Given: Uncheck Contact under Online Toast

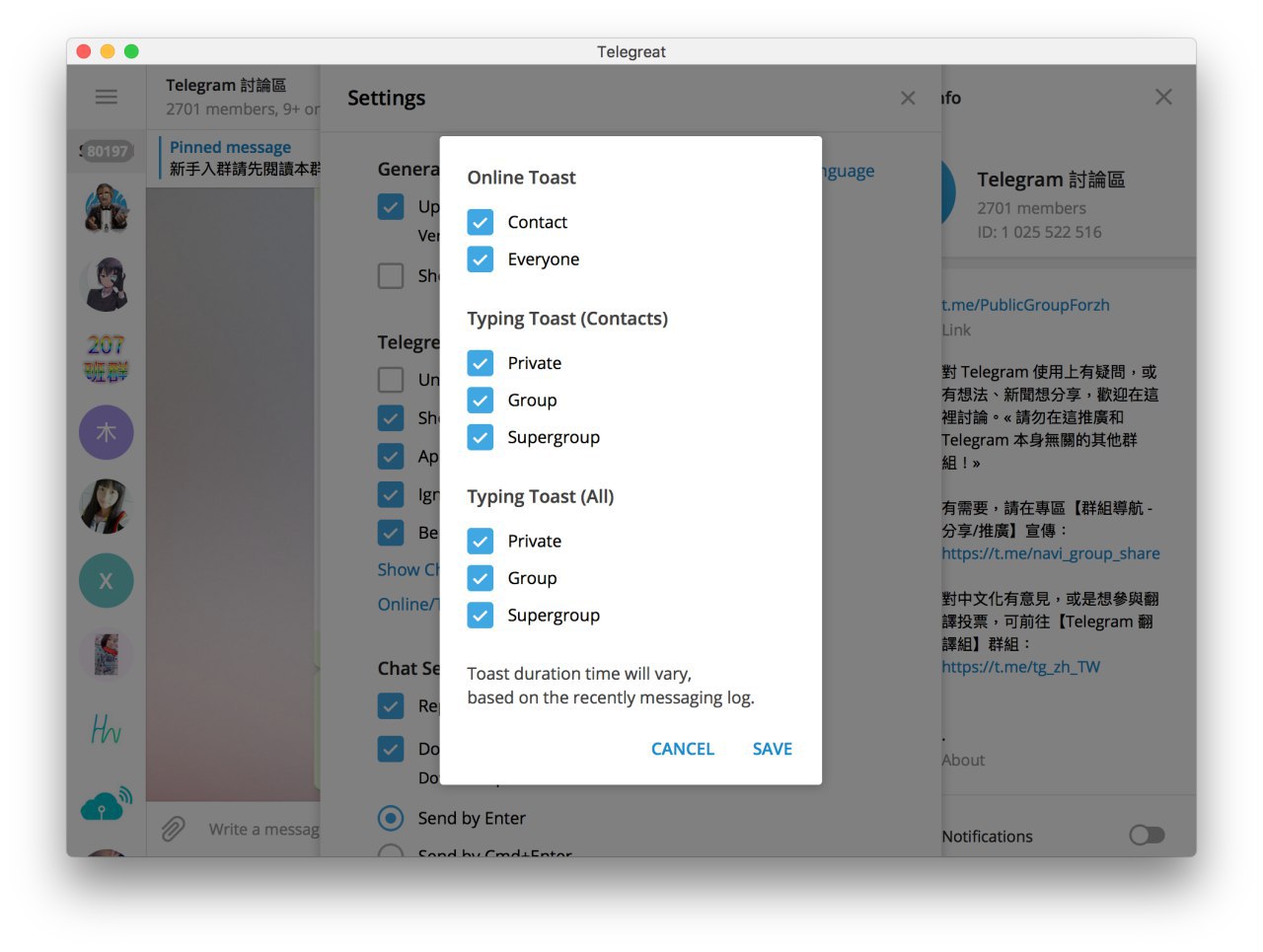Looking at the screenshot, I should click(x=481, y=222).
